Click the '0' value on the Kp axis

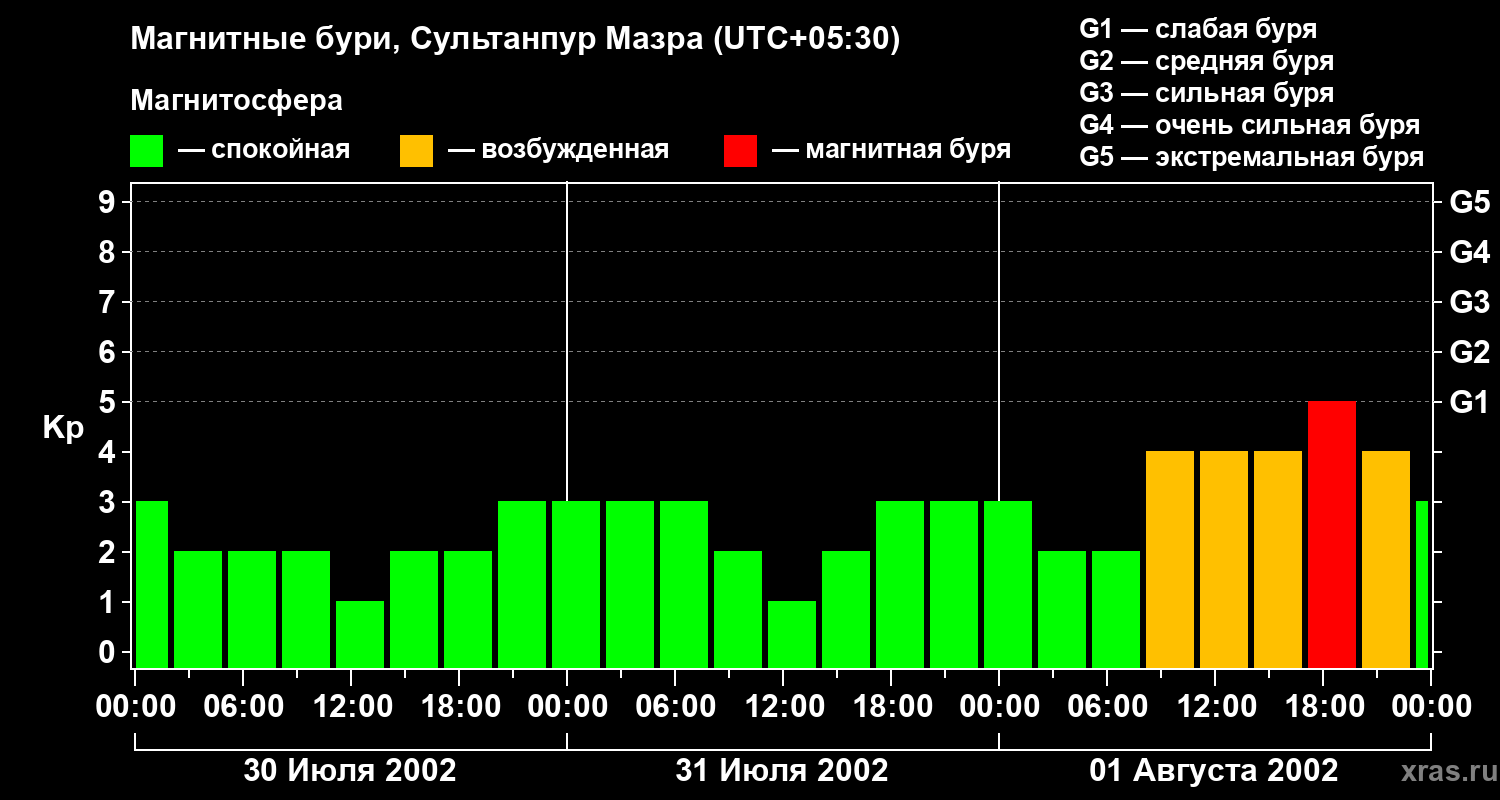tap(109, 652)
